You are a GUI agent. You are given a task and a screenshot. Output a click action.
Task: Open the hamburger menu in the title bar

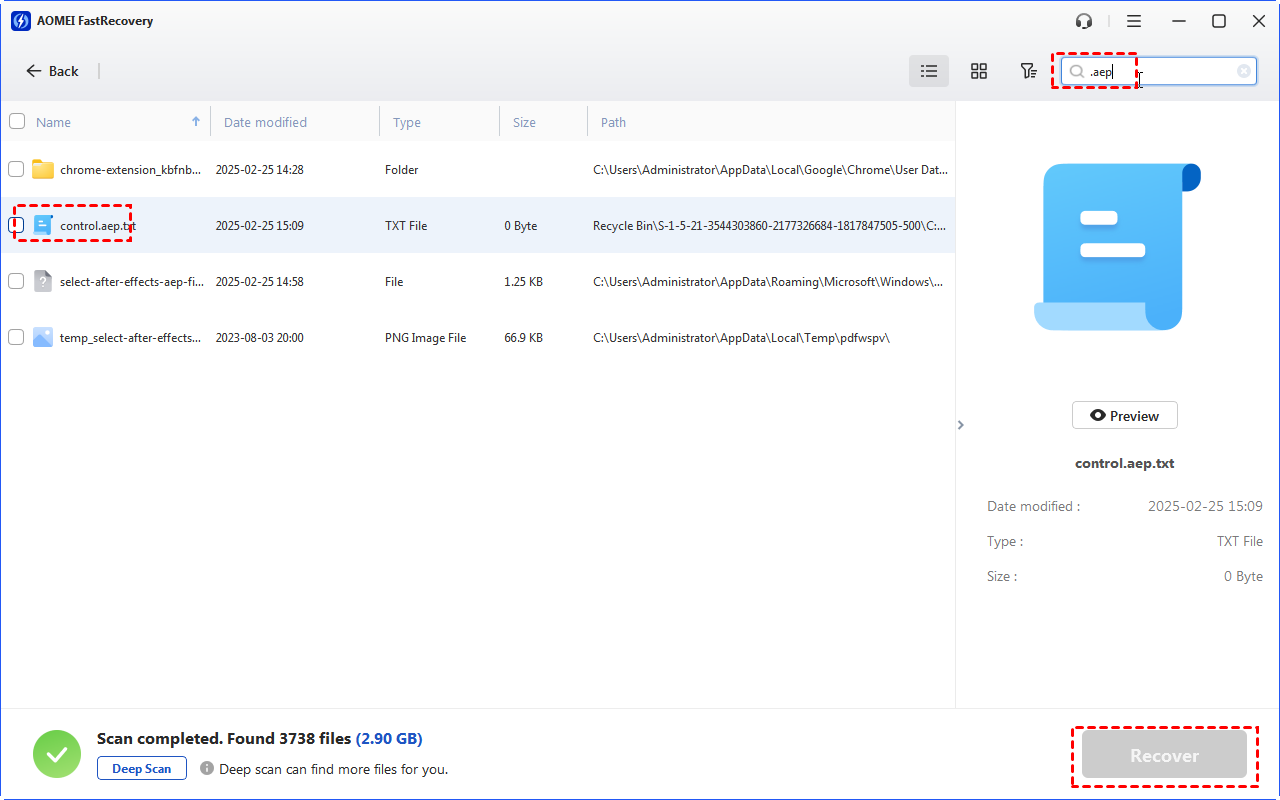1134,21
